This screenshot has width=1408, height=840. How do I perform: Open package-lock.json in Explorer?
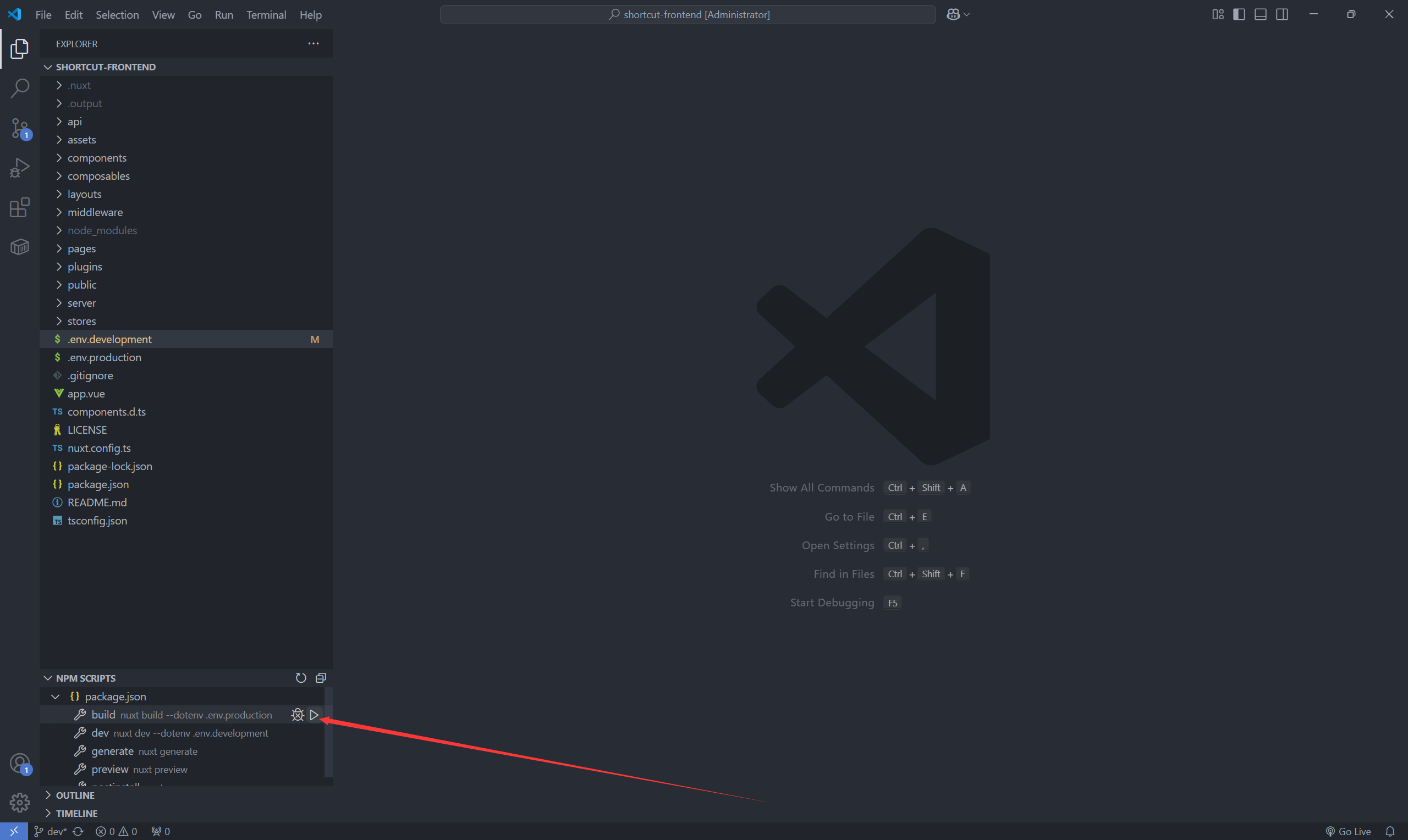pyautogui.click(x=186, y=466)
